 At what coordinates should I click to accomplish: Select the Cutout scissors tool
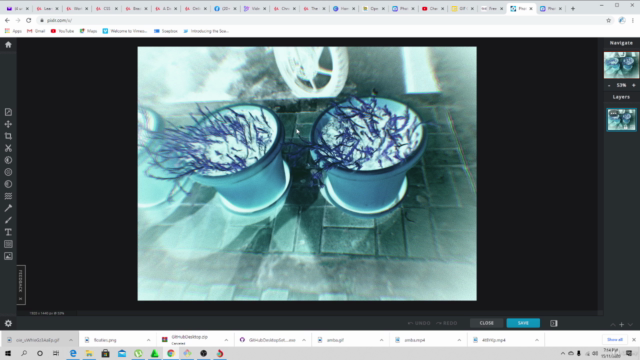tap(8, 148)
